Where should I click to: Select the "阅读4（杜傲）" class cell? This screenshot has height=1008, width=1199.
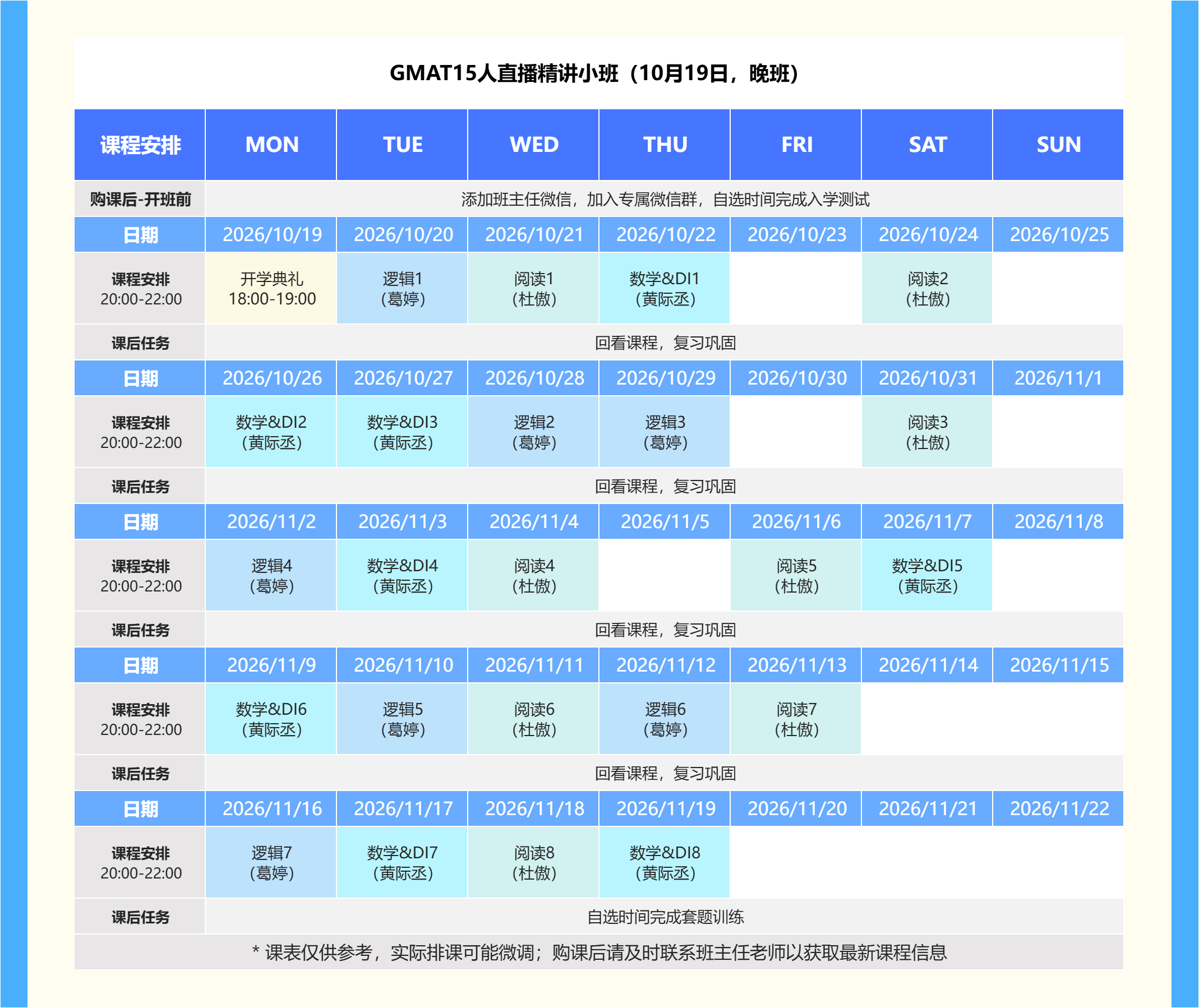[533, 575]
